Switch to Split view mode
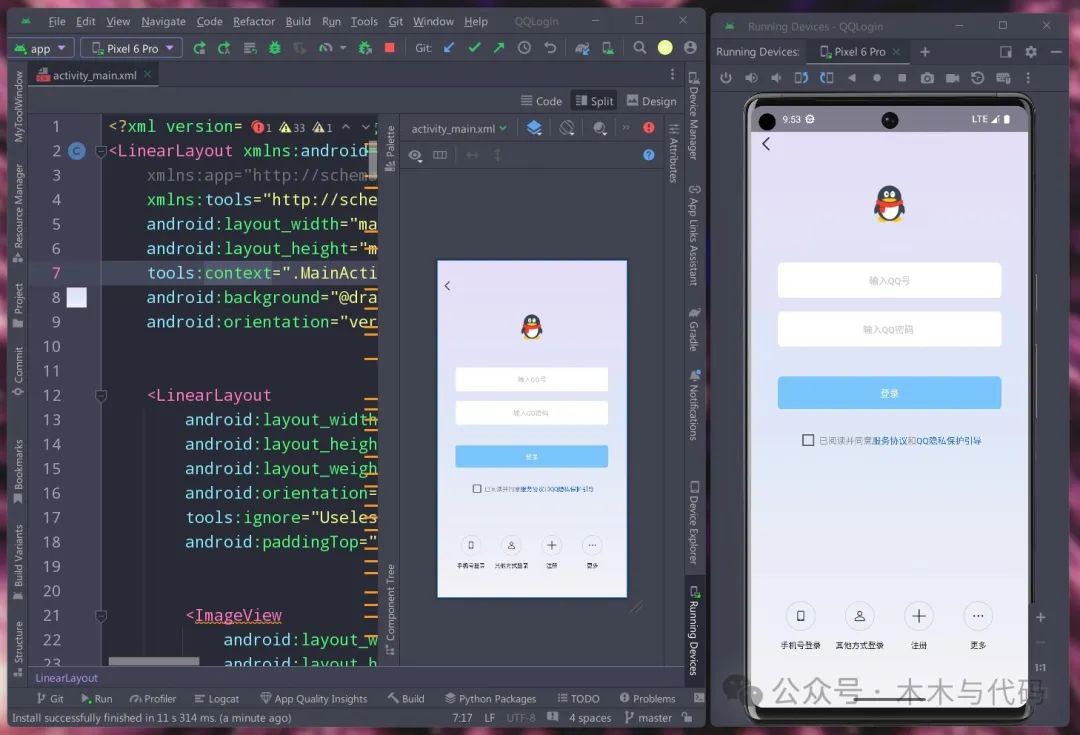 tap(594, 101)
